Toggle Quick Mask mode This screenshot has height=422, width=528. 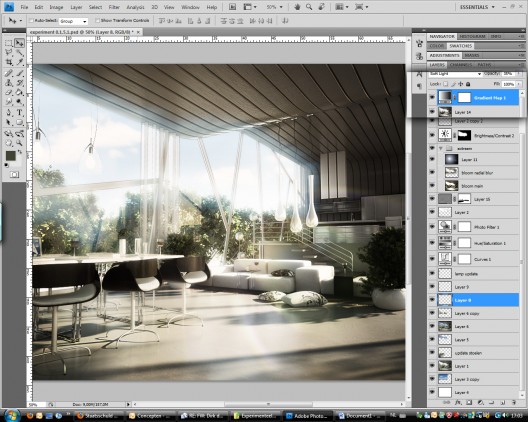click(14, 174)
